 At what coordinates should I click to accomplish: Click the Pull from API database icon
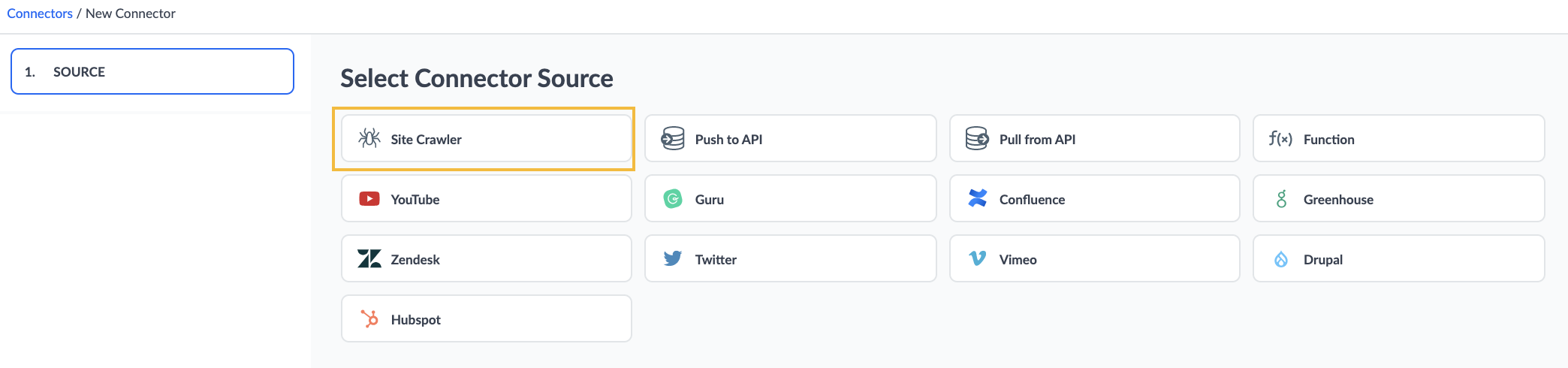(977, 138)
